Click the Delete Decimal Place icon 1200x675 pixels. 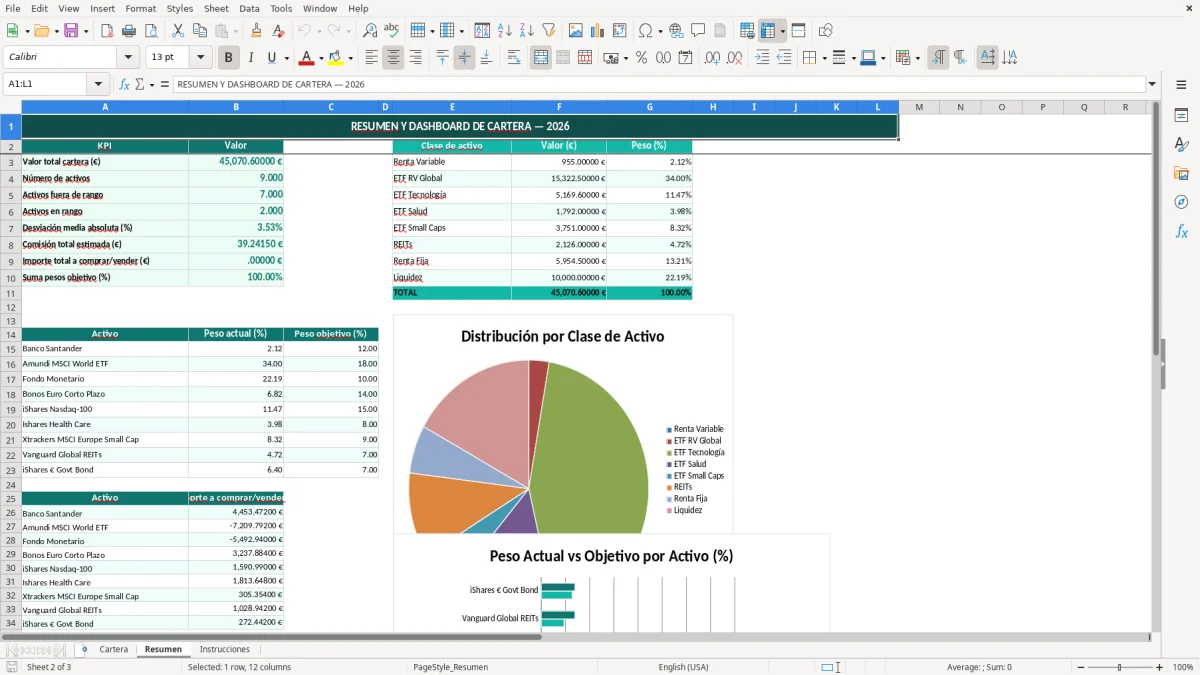(x=734, y=58)
